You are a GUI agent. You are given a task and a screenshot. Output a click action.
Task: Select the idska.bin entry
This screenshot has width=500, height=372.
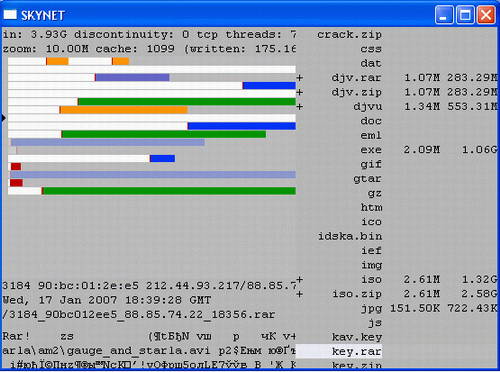coord(350,236)
